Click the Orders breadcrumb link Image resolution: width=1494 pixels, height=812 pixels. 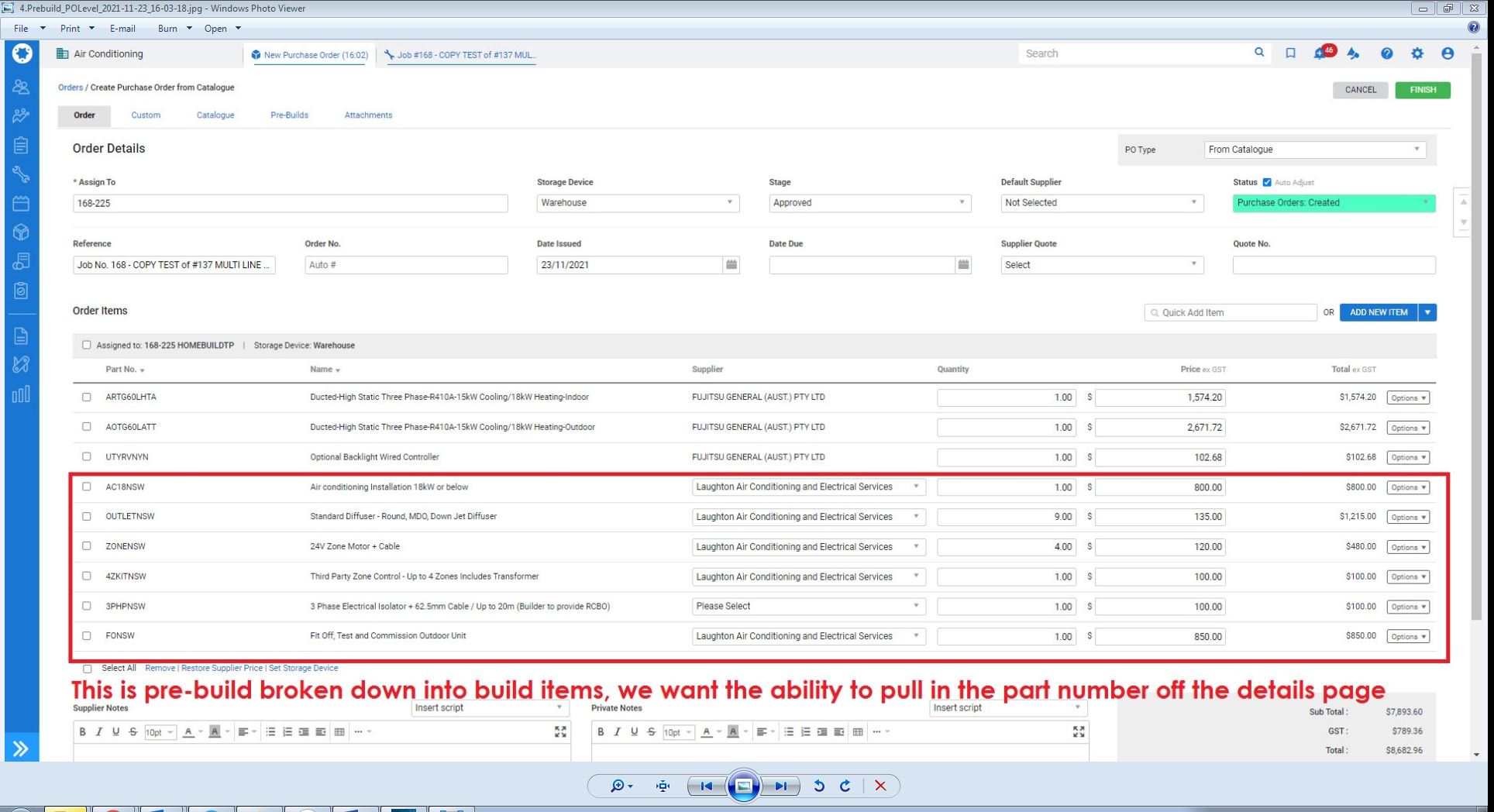click(70, 88)
